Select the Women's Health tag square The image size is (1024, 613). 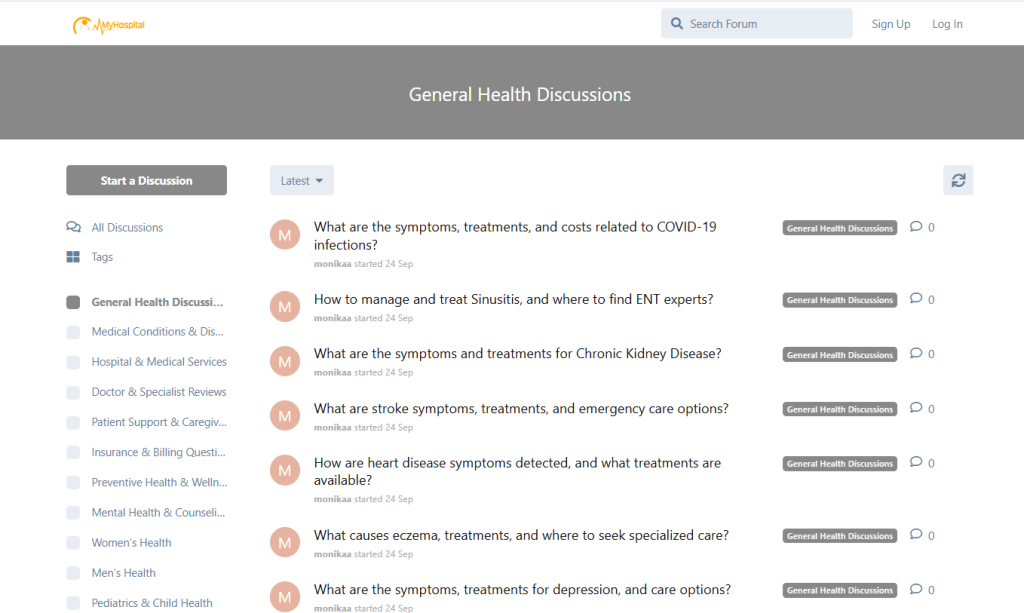pos(73,543)
